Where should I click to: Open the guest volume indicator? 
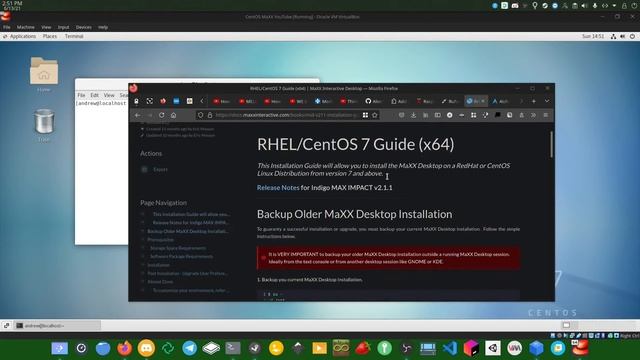(622, 36)
